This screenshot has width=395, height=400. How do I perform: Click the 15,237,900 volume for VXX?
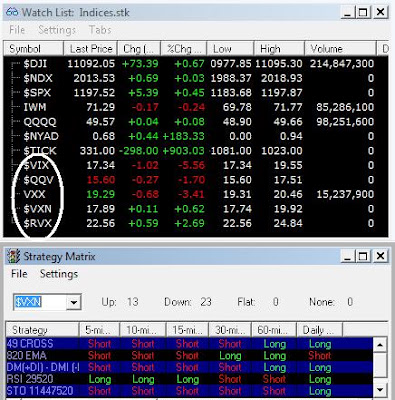pos(345,194)
